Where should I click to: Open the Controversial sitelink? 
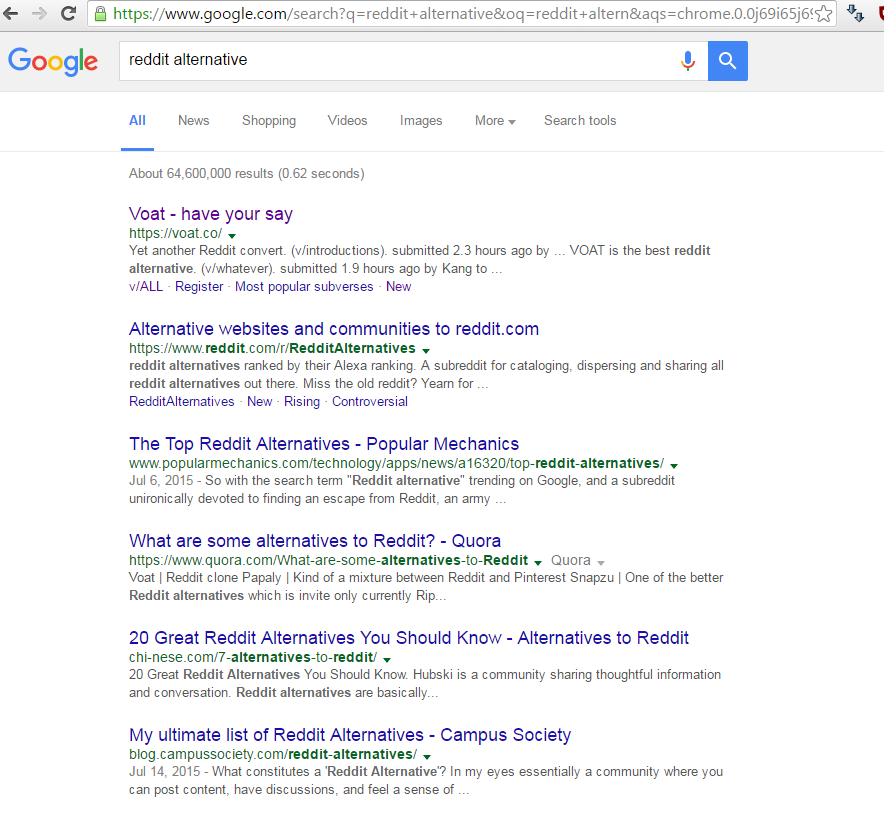pyautogui.click(x=370, y=401)
